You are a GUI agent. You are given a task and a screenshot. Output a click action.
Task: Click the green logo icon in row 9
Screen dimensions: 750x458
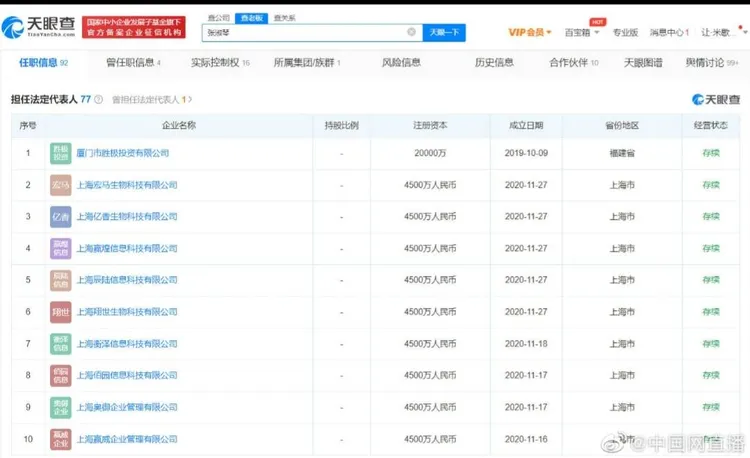click(61, 407)
